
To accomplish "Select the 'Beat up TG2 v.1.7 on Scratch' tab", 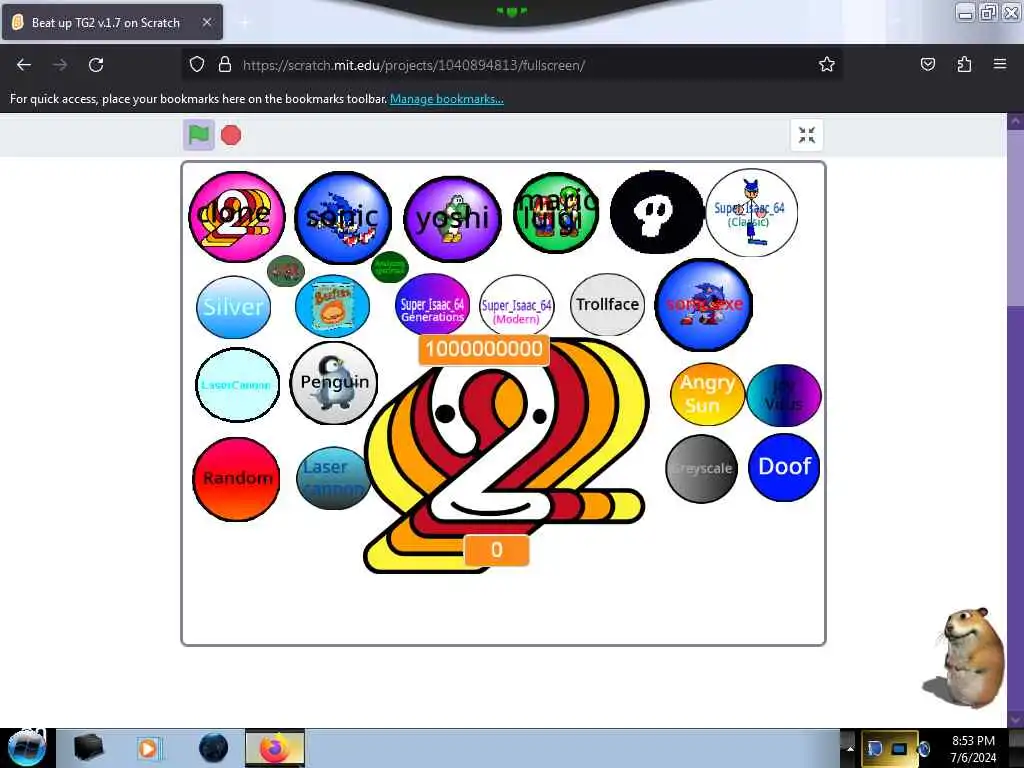I will pyautogui.click(x=112, y=23).
